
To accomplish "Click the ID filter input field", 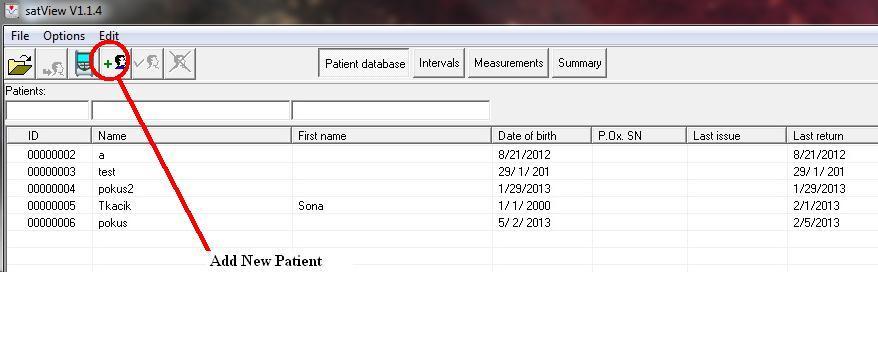I will [48, 110].
